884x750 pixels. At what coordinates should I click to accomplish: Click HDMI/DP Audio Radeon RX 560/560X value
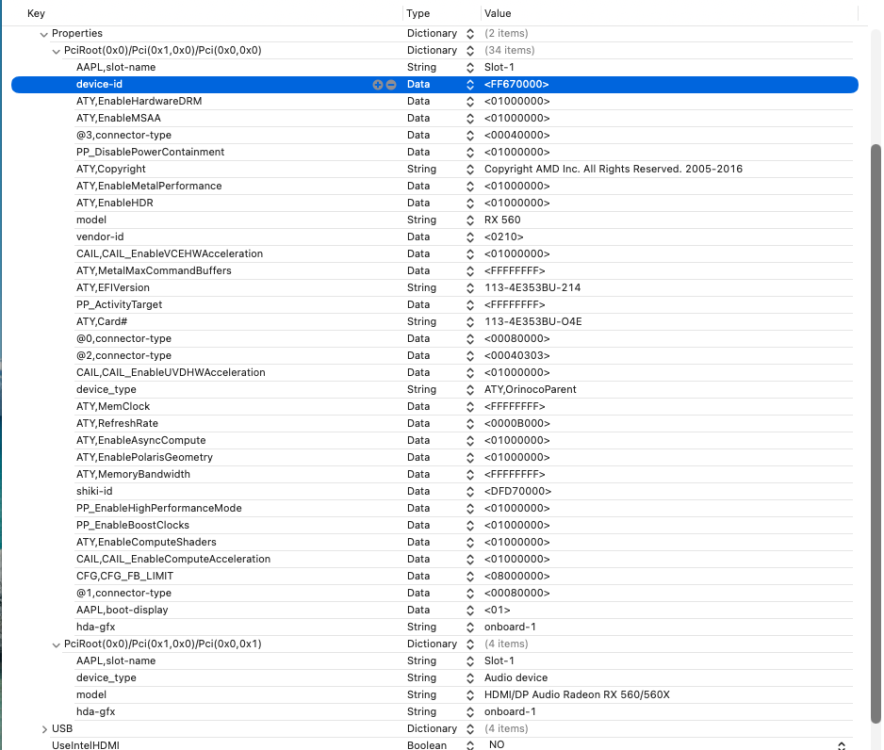tap(577, 694)
